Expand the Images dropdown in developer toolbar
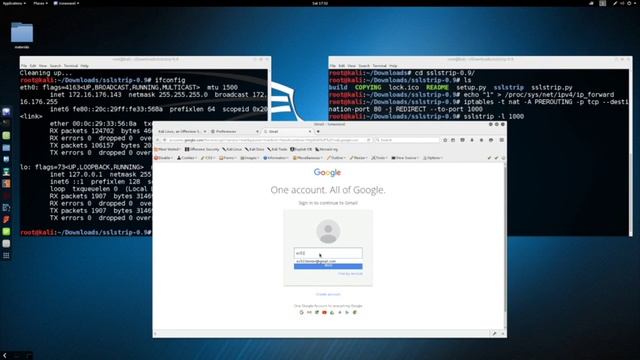This screenshot has height=360, width=640. [x=250, y=158]
